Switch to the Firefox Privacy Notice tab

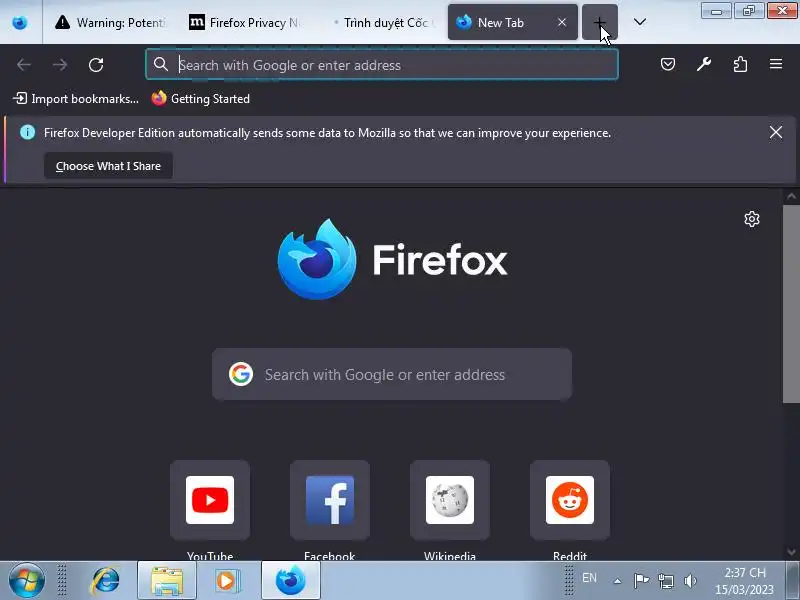point(245,22)
